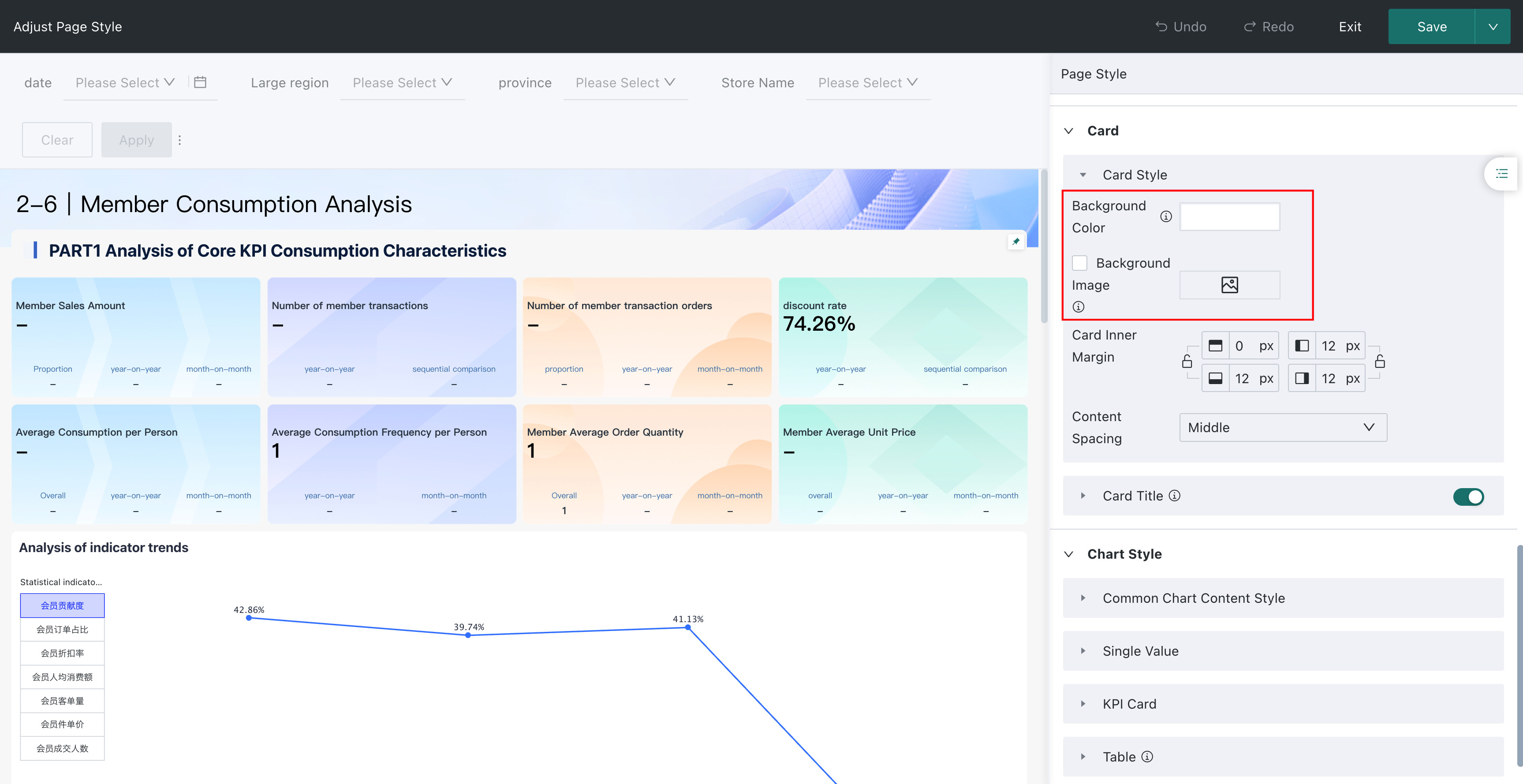Click the dashboard vertical scrollbar

1044,246
